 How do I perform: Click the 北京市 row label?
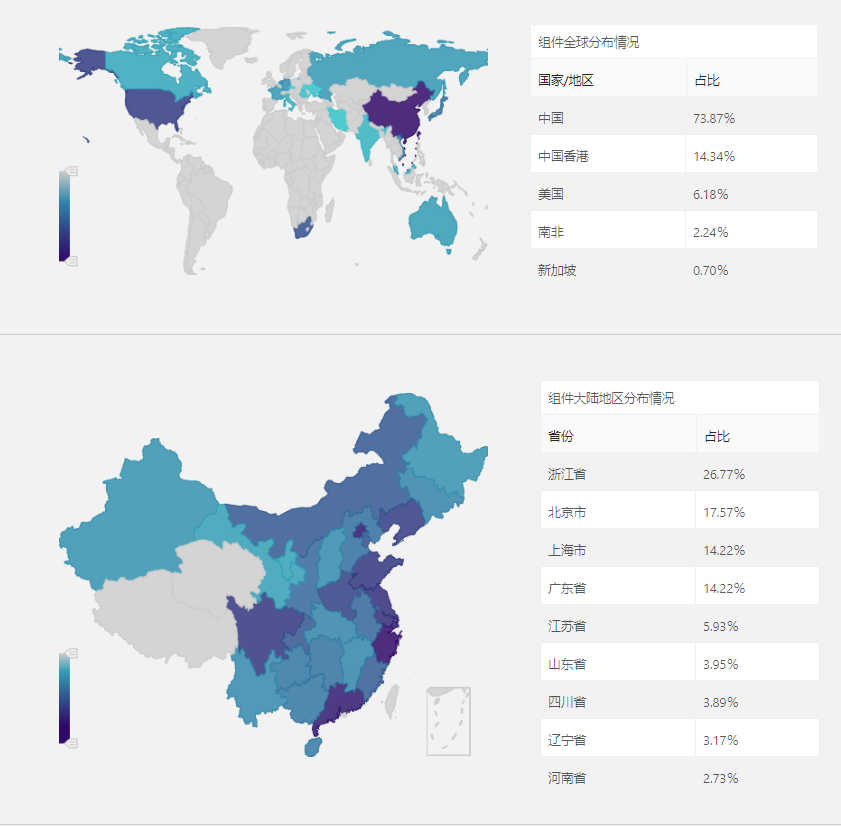tap(567, 512)
